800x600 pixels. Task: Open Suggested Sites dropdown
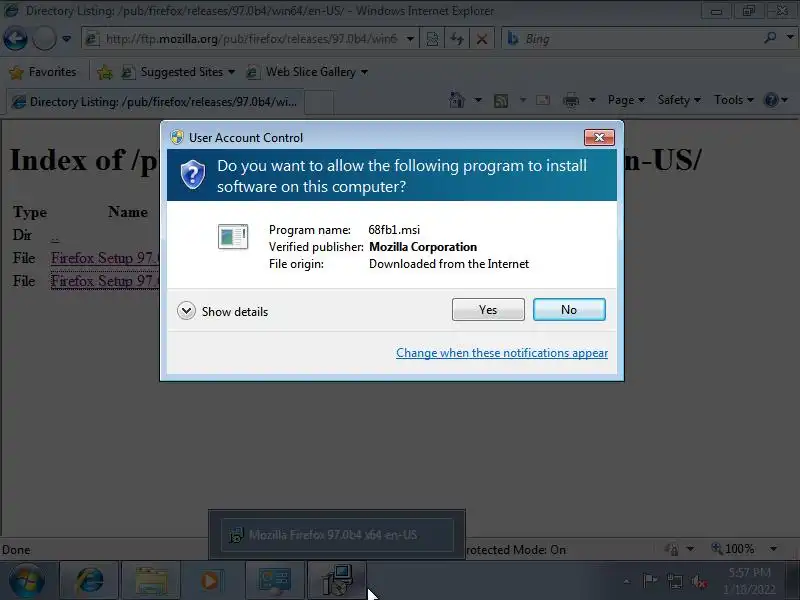[x=178, y=72]
